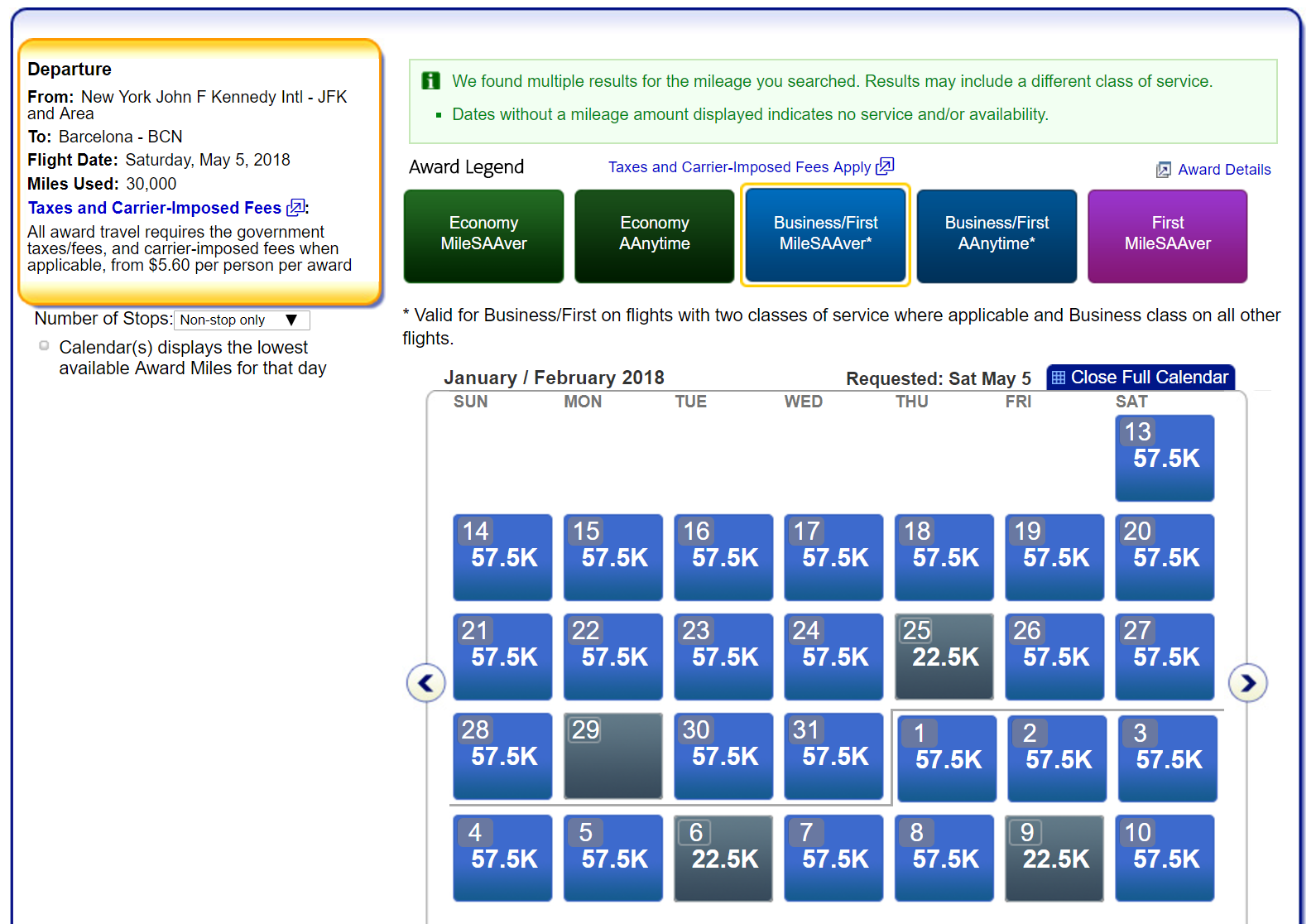
Task: Click the green information icon in notice
Action: [431, 81]
